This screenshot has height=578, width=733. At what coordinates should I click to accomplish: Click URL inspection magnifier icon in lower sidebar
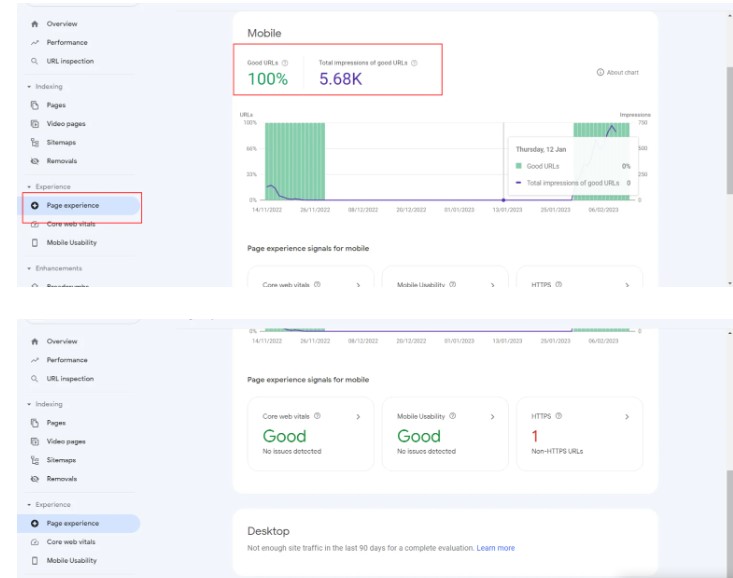34,379
